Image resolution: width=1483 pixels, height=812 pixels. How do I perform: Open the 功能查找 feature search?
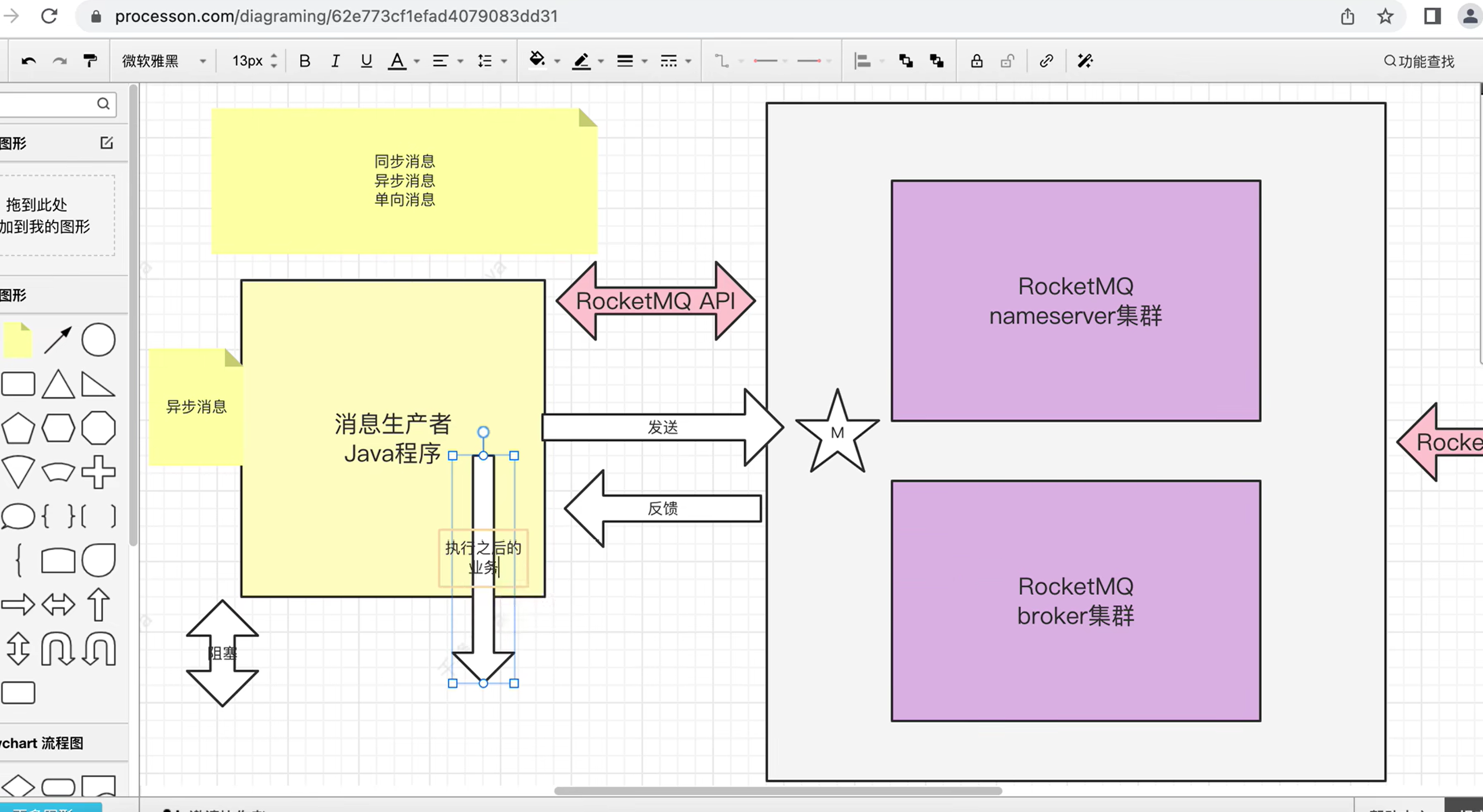pyautogui.click(x=1419, y=61)
